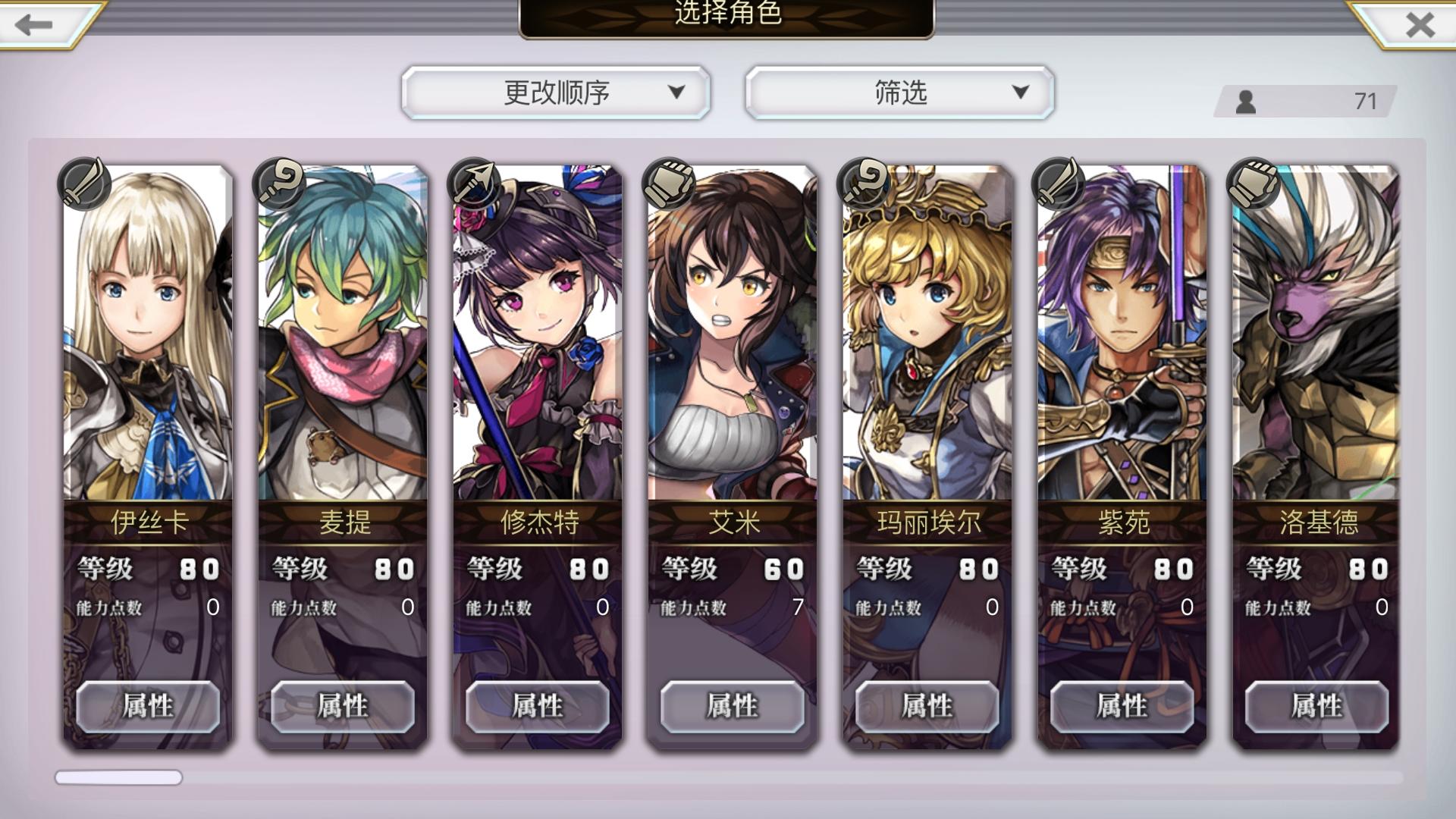The width and height of the screenshot is (1456, 819).
Task: Go back with the left arrow icon
Action: pyautogui.click(x=34, y=24)
